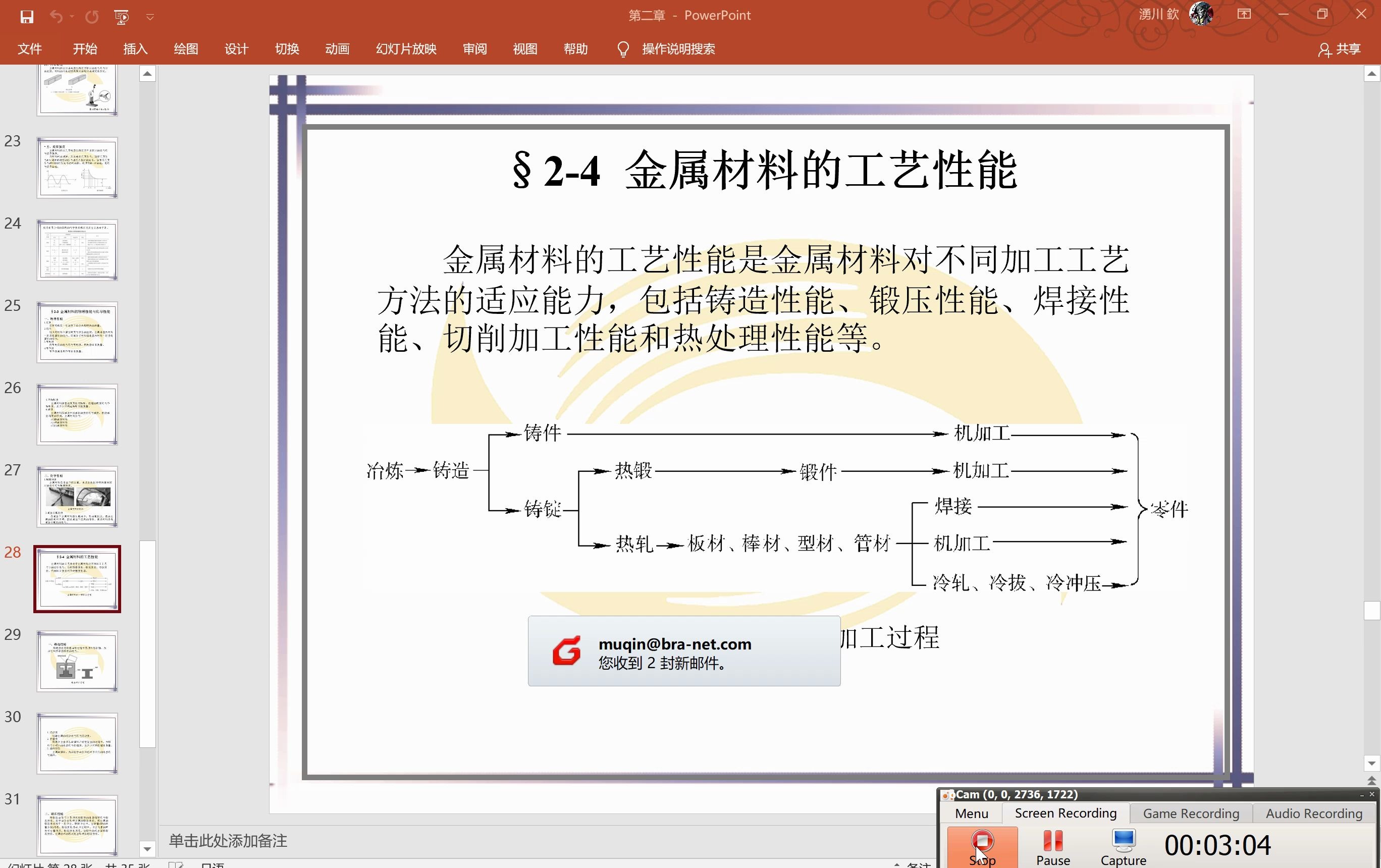The height and width of the screenshot is (868, 1381).
Task: Click the recorder window title bar icon
Action: [x=947, y=795]
